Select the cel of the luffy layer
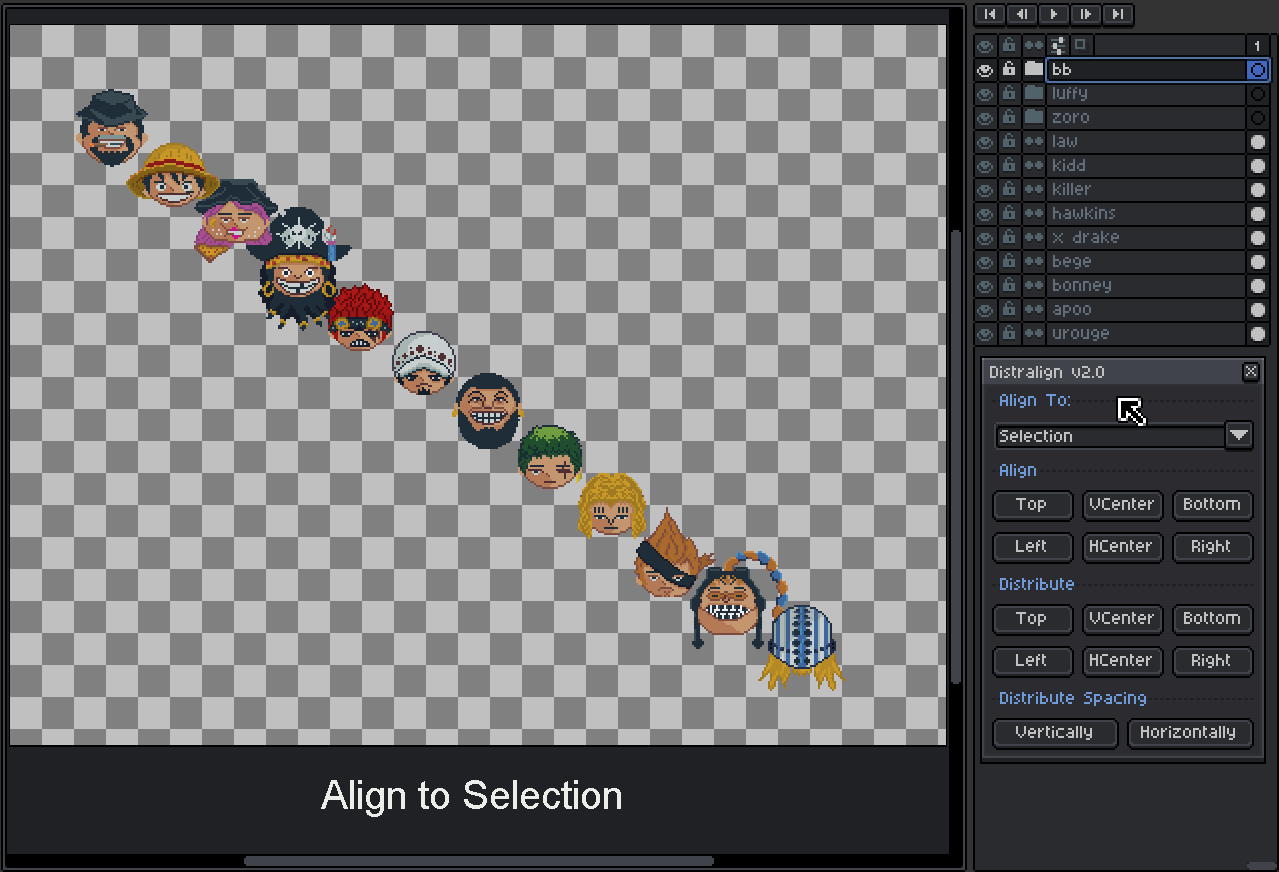This screenshot has height=872, width=1279. [x=1258, y=94]
